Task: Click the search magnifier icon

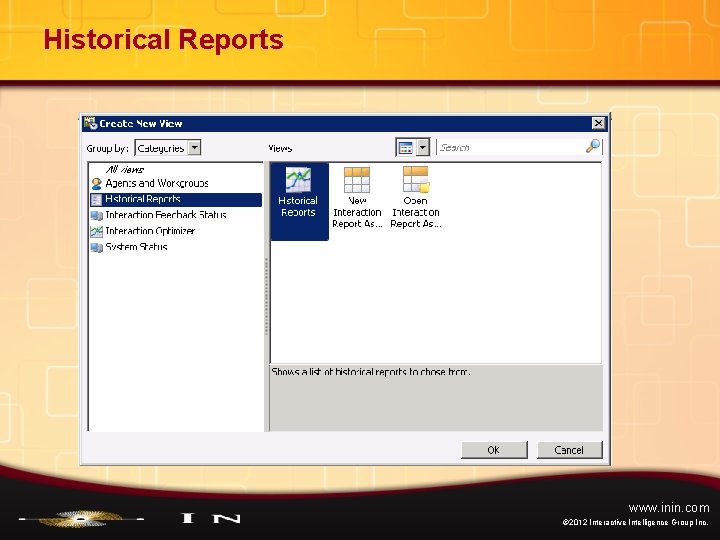Action: tap(593, 146)
